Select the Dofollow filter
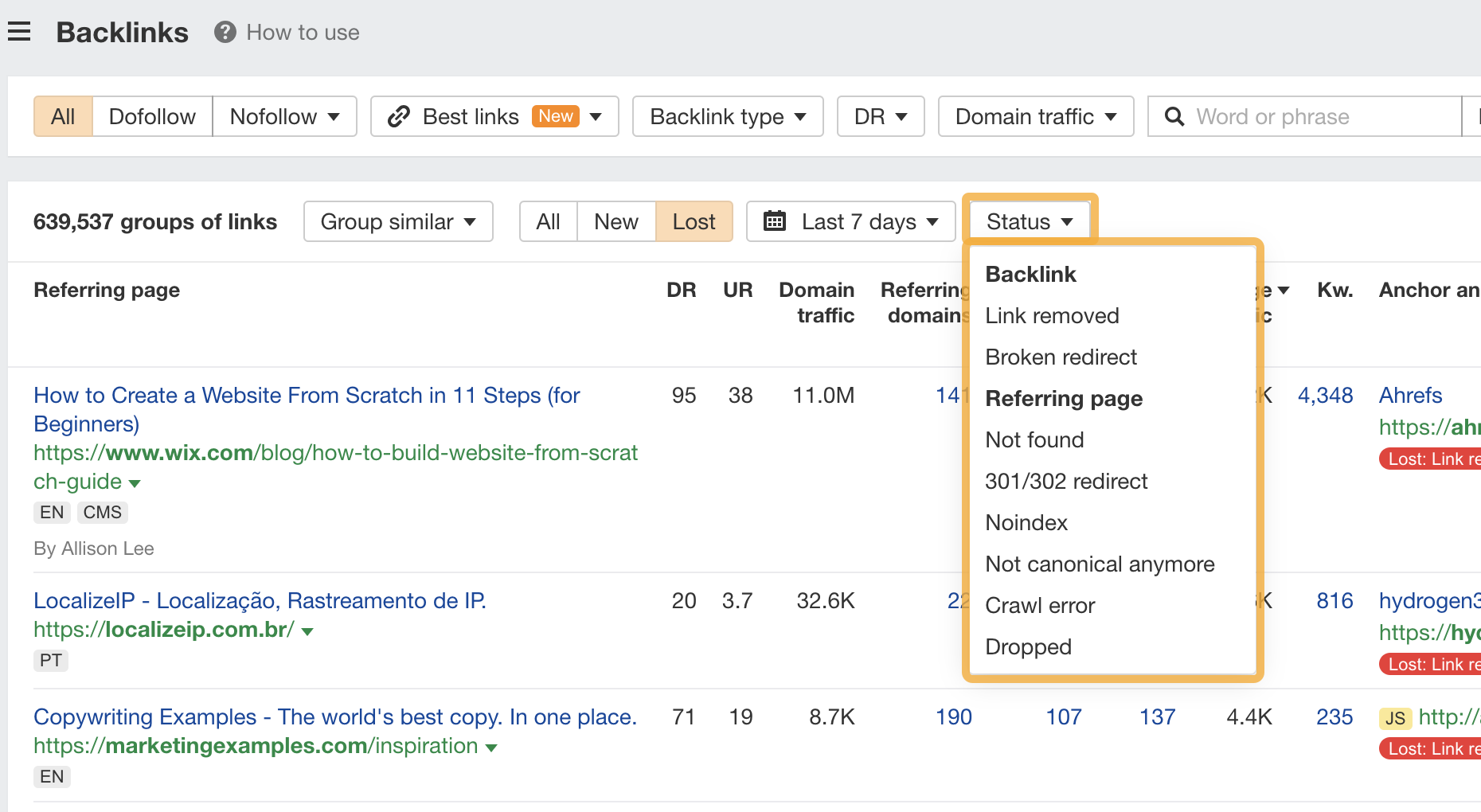Viewport: 1481px width, 812px height. [x=152, y=117]
